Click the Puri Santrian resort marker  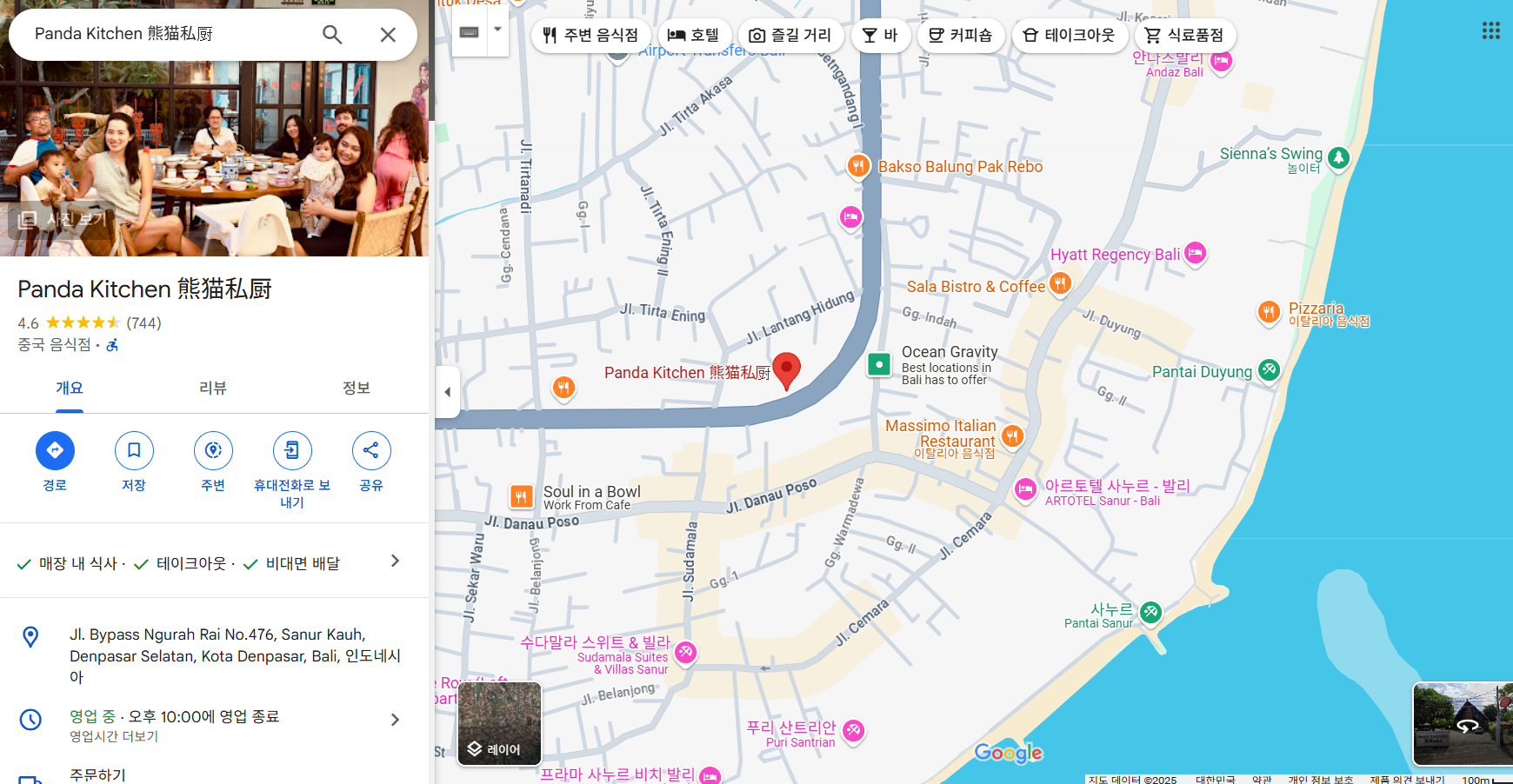(853, 731)
